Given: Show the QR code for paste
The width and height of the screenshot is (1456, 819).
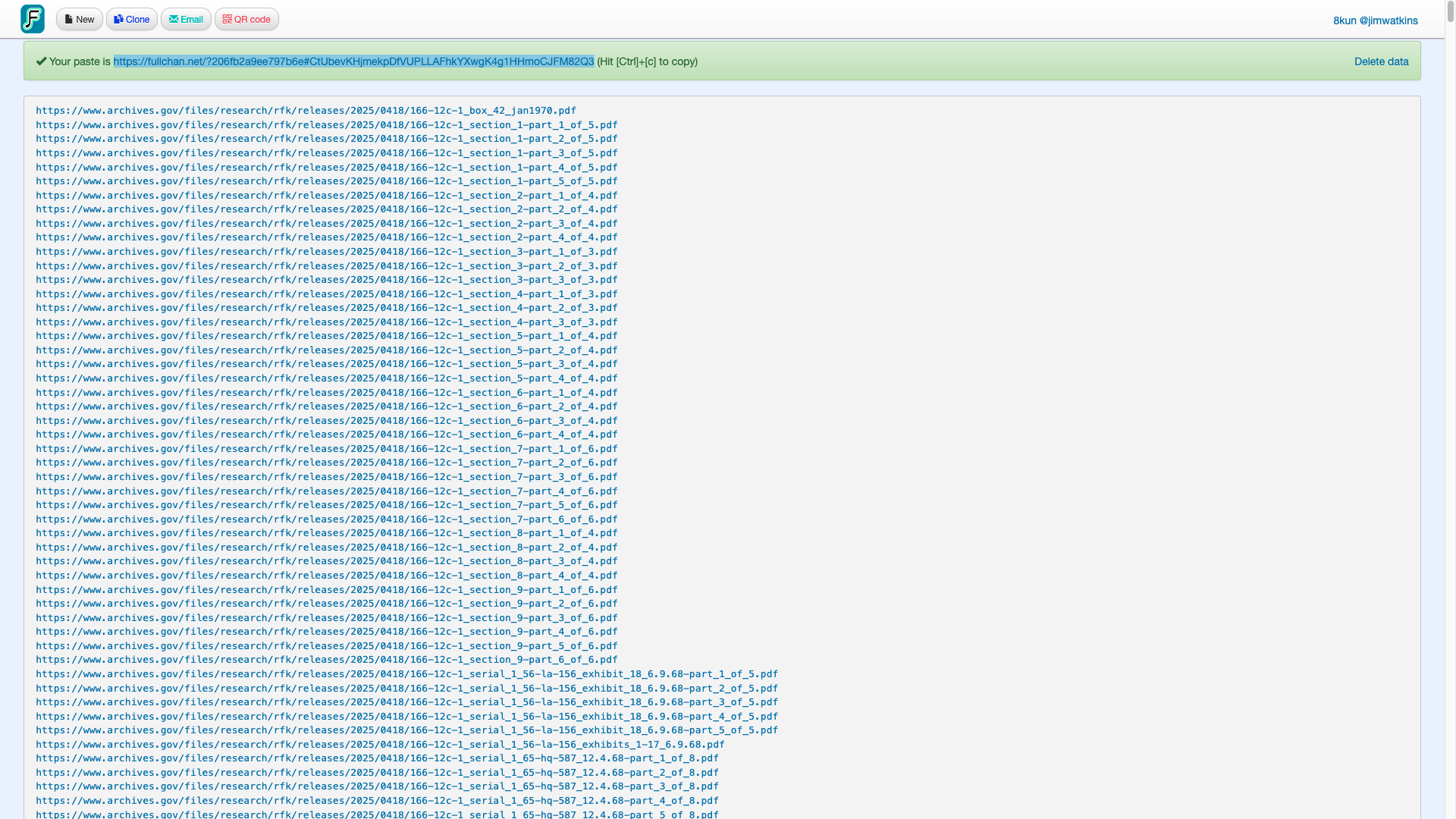Looking at the screenshot, I should (x=246, y=20).
